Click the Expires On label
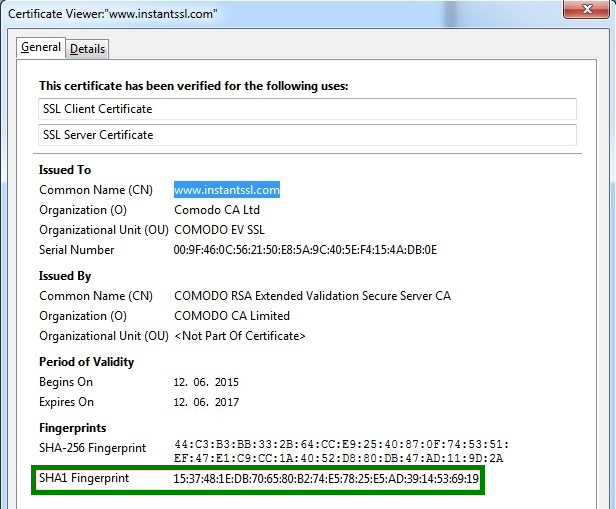616x509 pixels. coord(66,402)
